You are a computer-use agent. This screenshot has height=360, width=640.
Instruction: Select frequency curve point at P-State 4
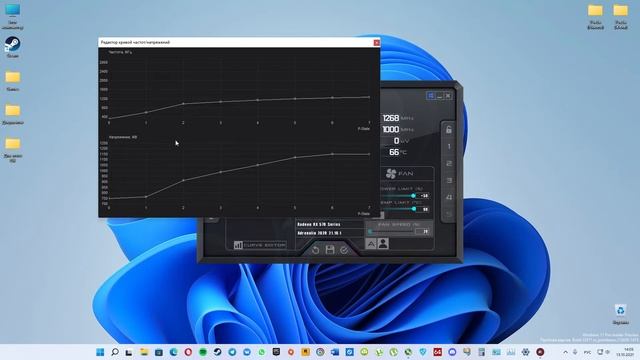[x=258, y=100]
